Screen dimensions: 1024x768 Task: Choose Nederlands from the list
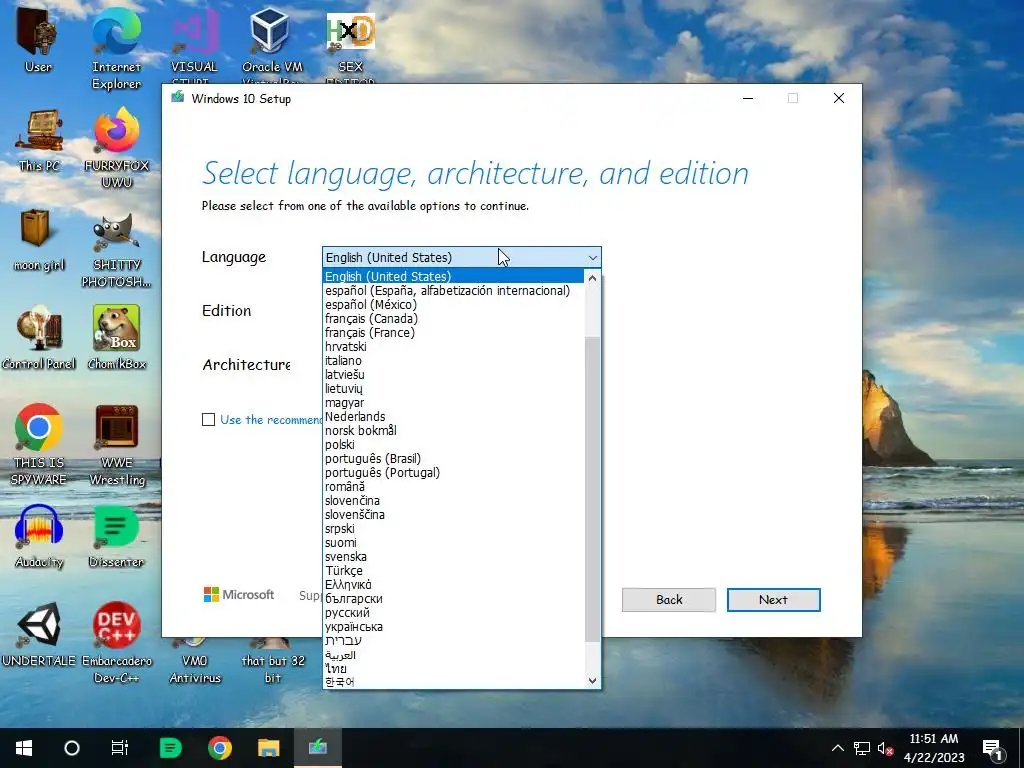point(453,417)
